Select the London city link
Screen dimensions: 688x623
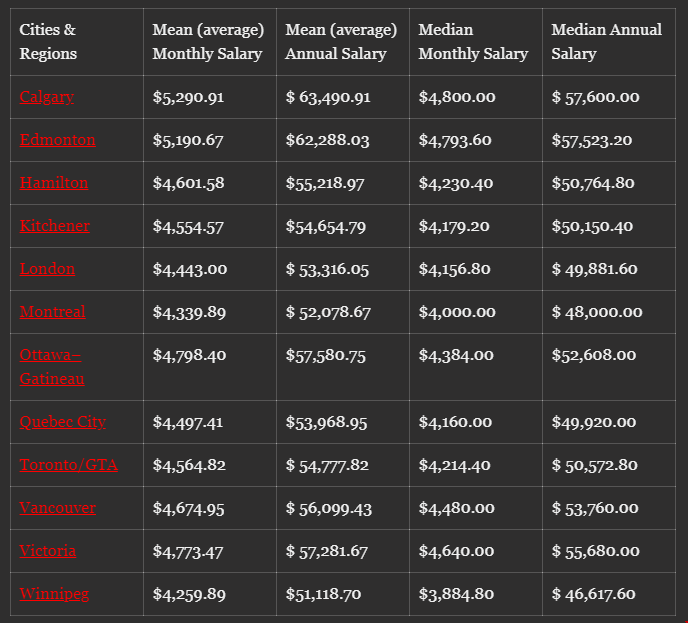47,269
